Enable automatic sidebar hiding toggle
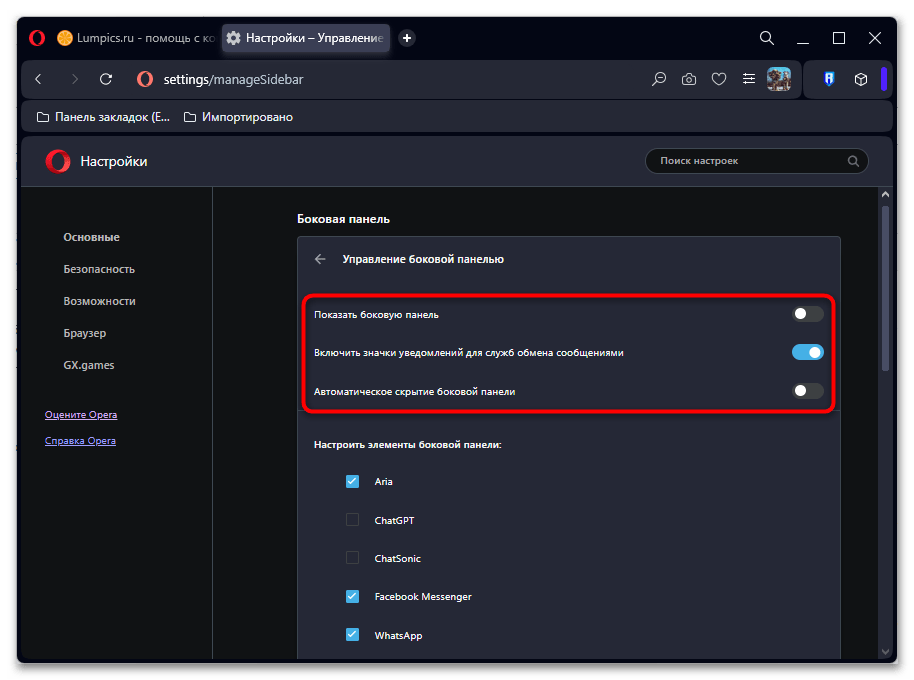 point(808,391)
